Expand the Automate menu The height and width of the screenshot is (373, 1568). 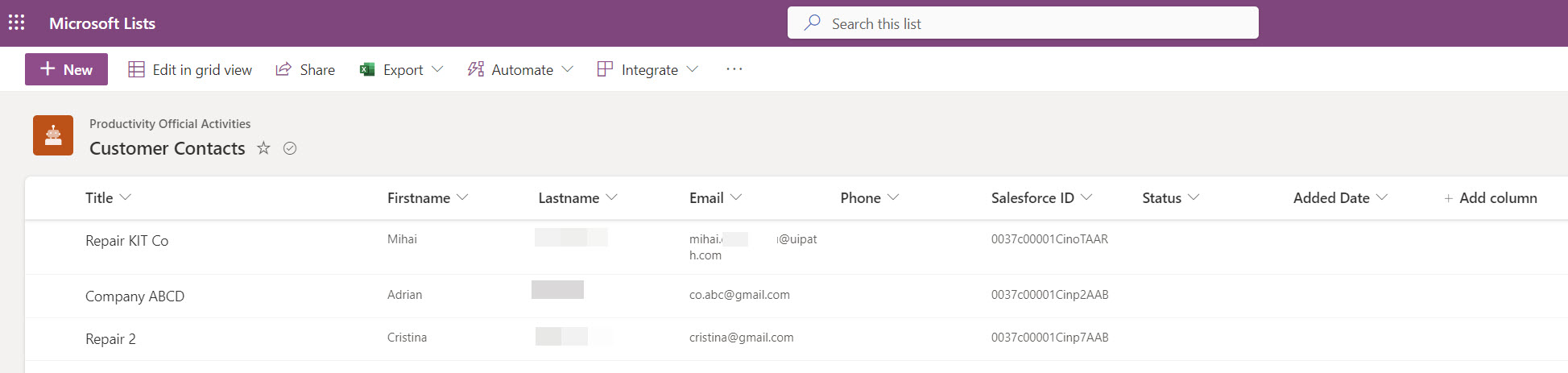tap(520, 70)
